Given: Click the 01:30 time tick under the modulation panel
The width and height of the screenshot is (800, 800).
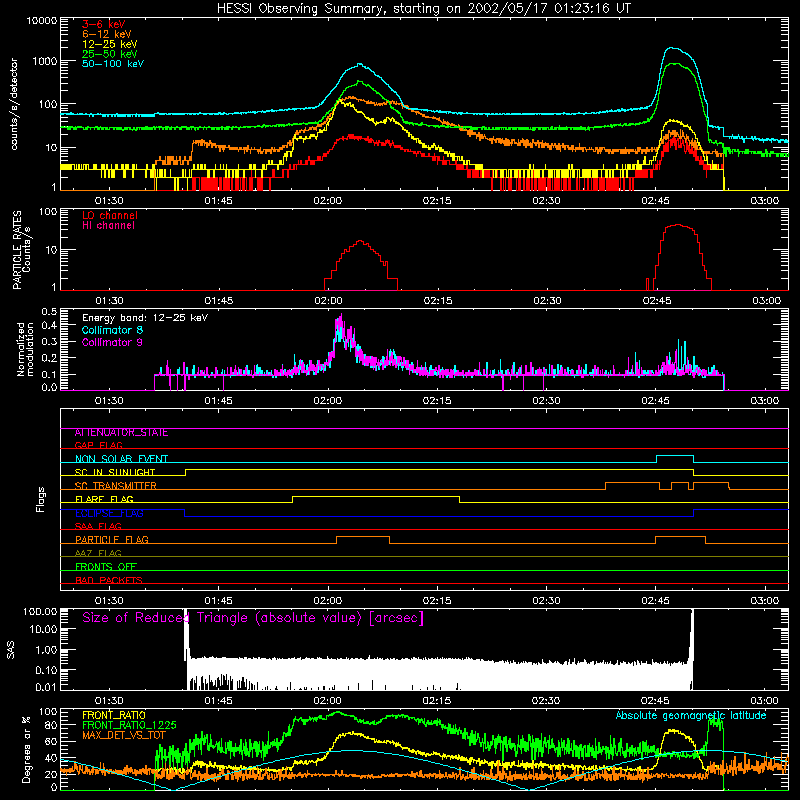Looking at the screenshot, I should tap(109, 401).
